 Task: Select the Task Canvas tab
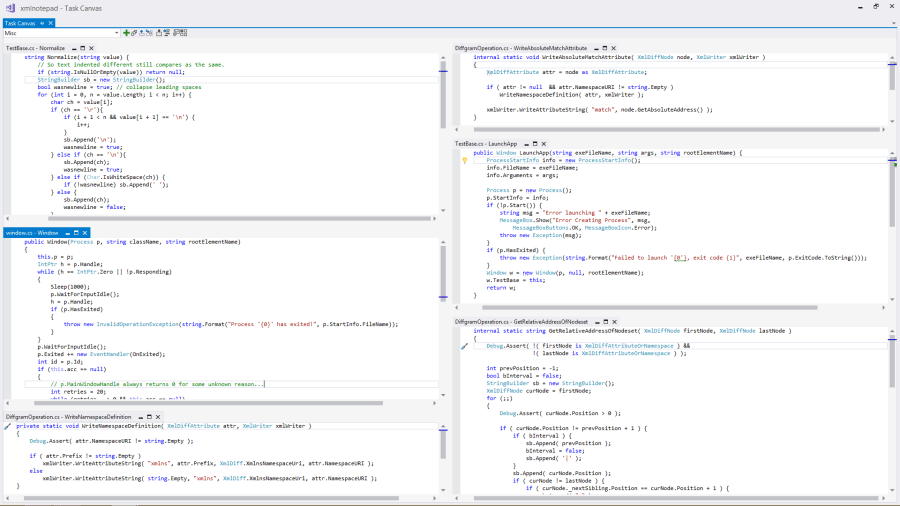tap(20, 23)
